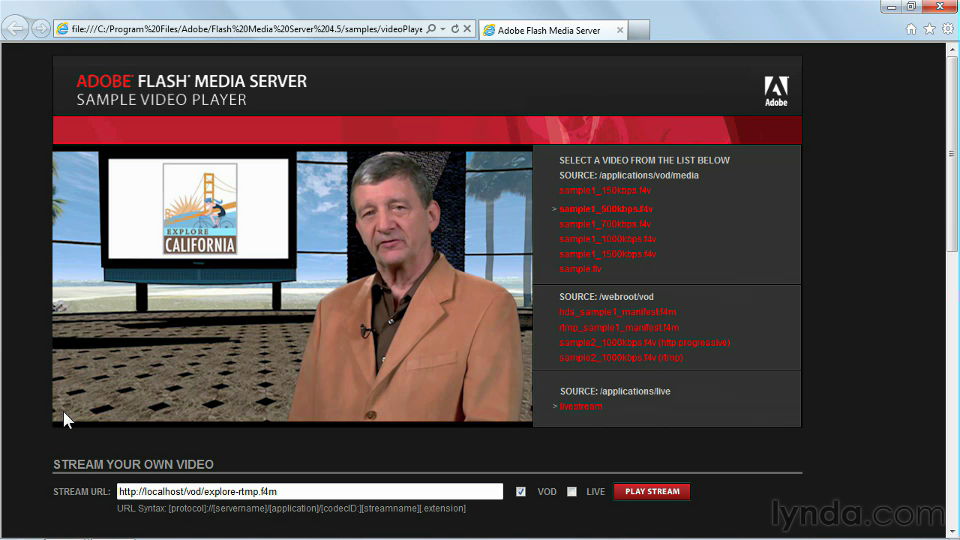Restore down the browser window
The image size is (960, 540).
tap(911, 7)
